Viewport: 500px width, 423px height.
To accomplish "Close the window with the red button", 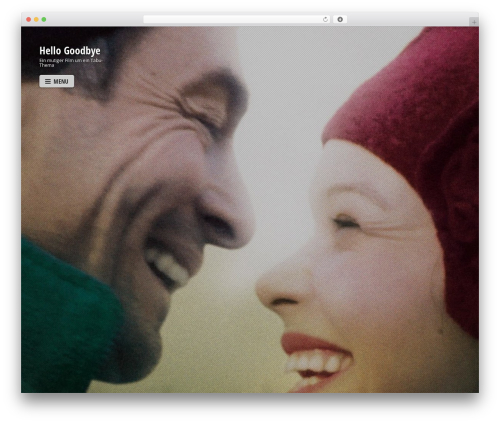I will coord(29,20).
